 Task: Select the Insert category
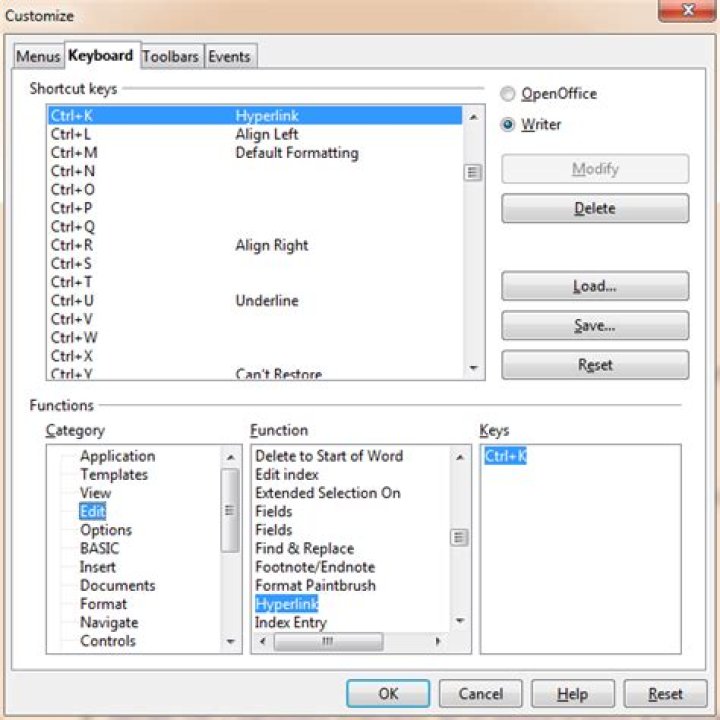point(98,567)
